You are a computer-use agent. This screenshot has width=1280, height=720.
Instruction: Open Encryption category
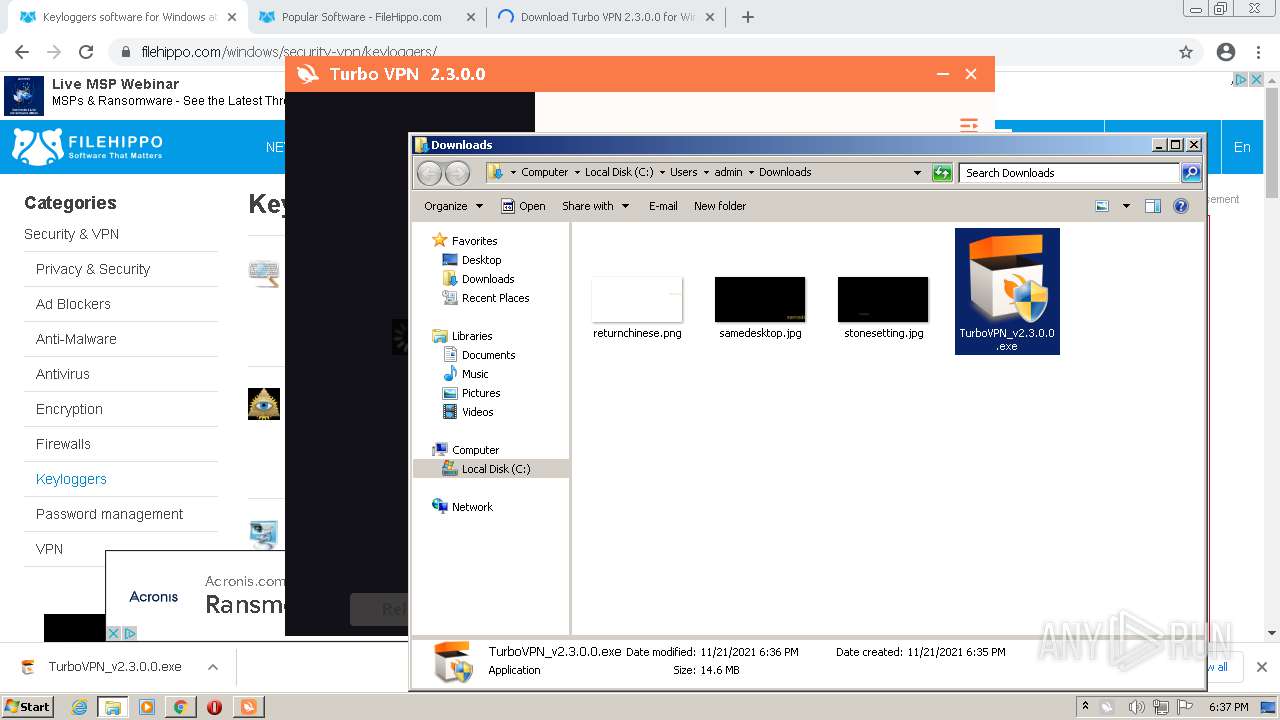click(x=69, y=409)
